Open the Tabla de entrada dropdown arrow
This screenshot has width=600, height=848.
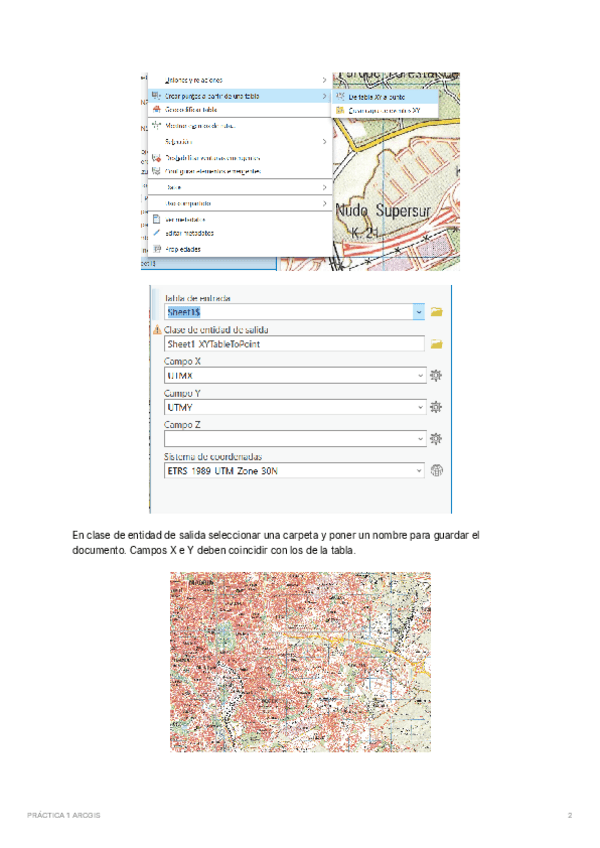[x=419, y=312]
